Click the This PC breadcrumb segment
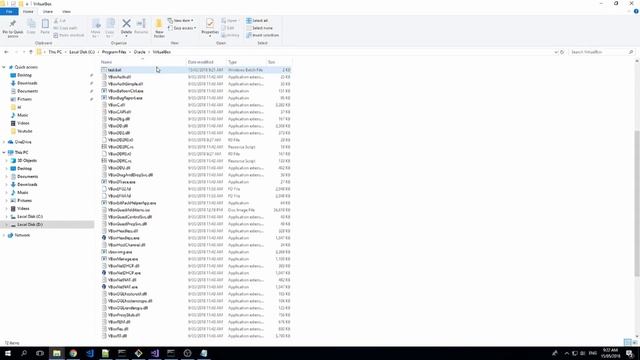The width and height of the screenshot is (640, 360). click(x=55, y=52)
